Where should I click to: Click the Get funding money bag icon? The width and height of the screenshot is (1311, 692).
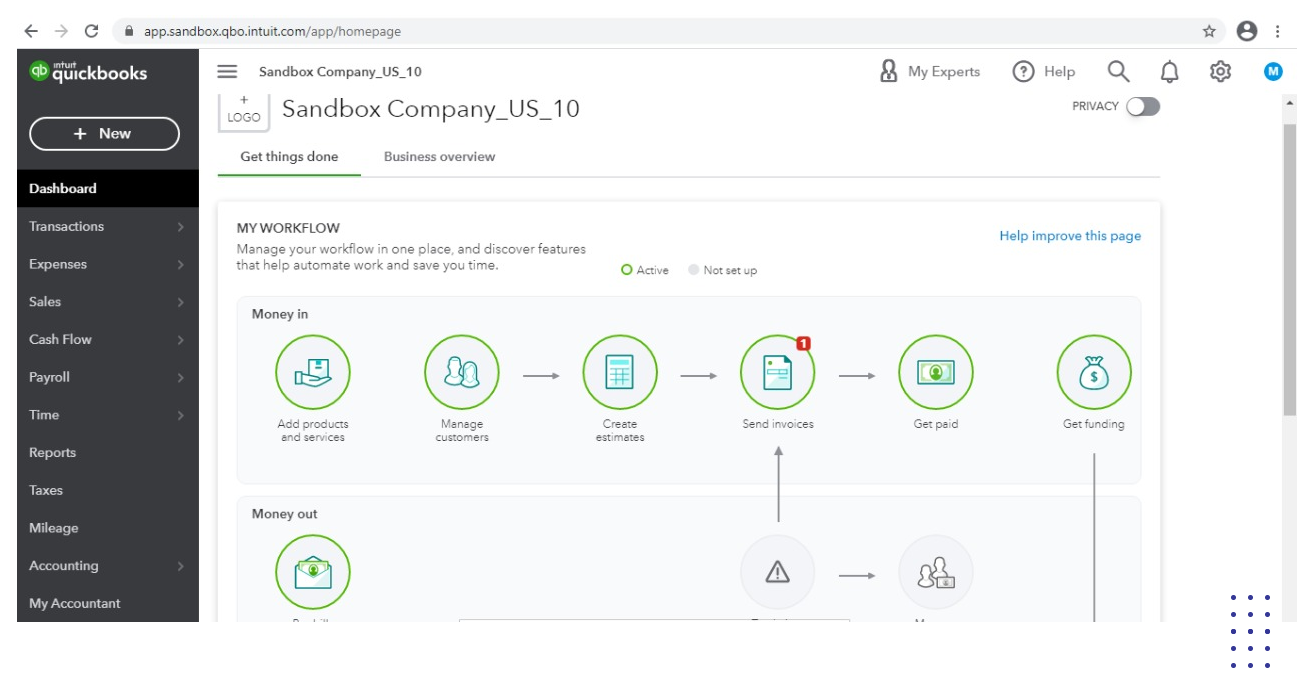(x=1094, y=372)
